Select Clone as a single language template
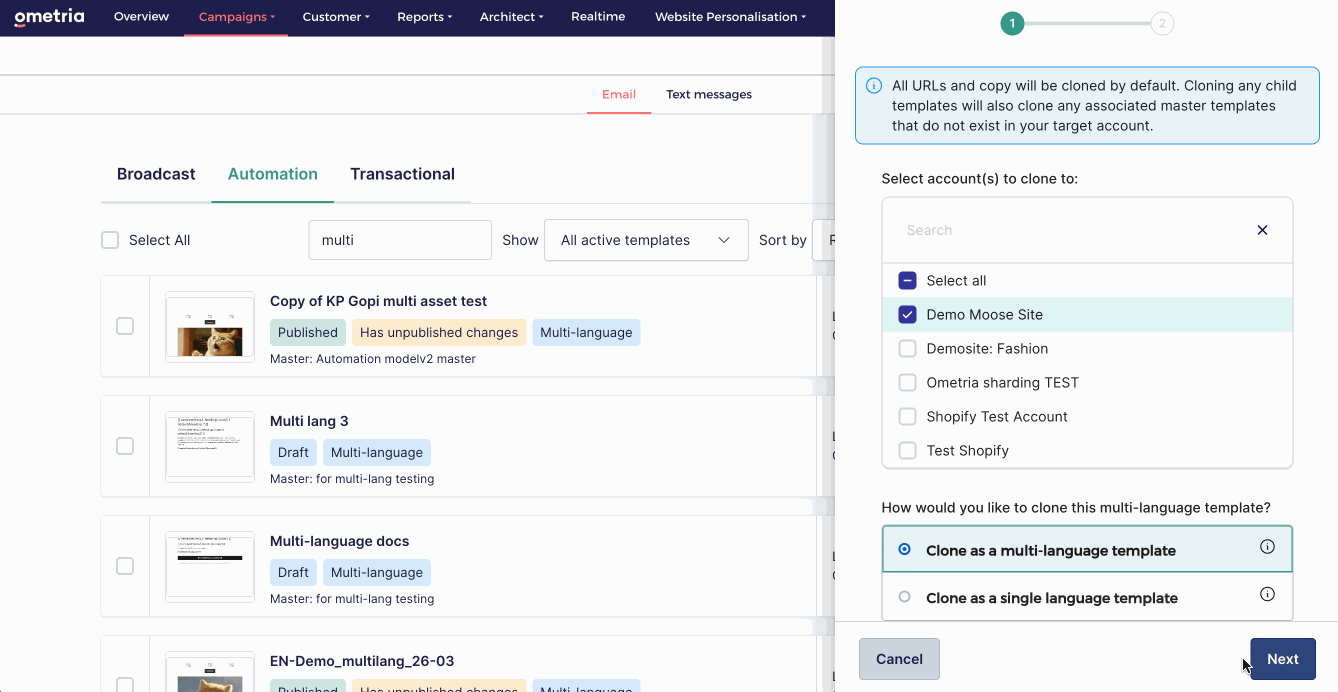The image size is (1338, 692). click(1087, 597)
